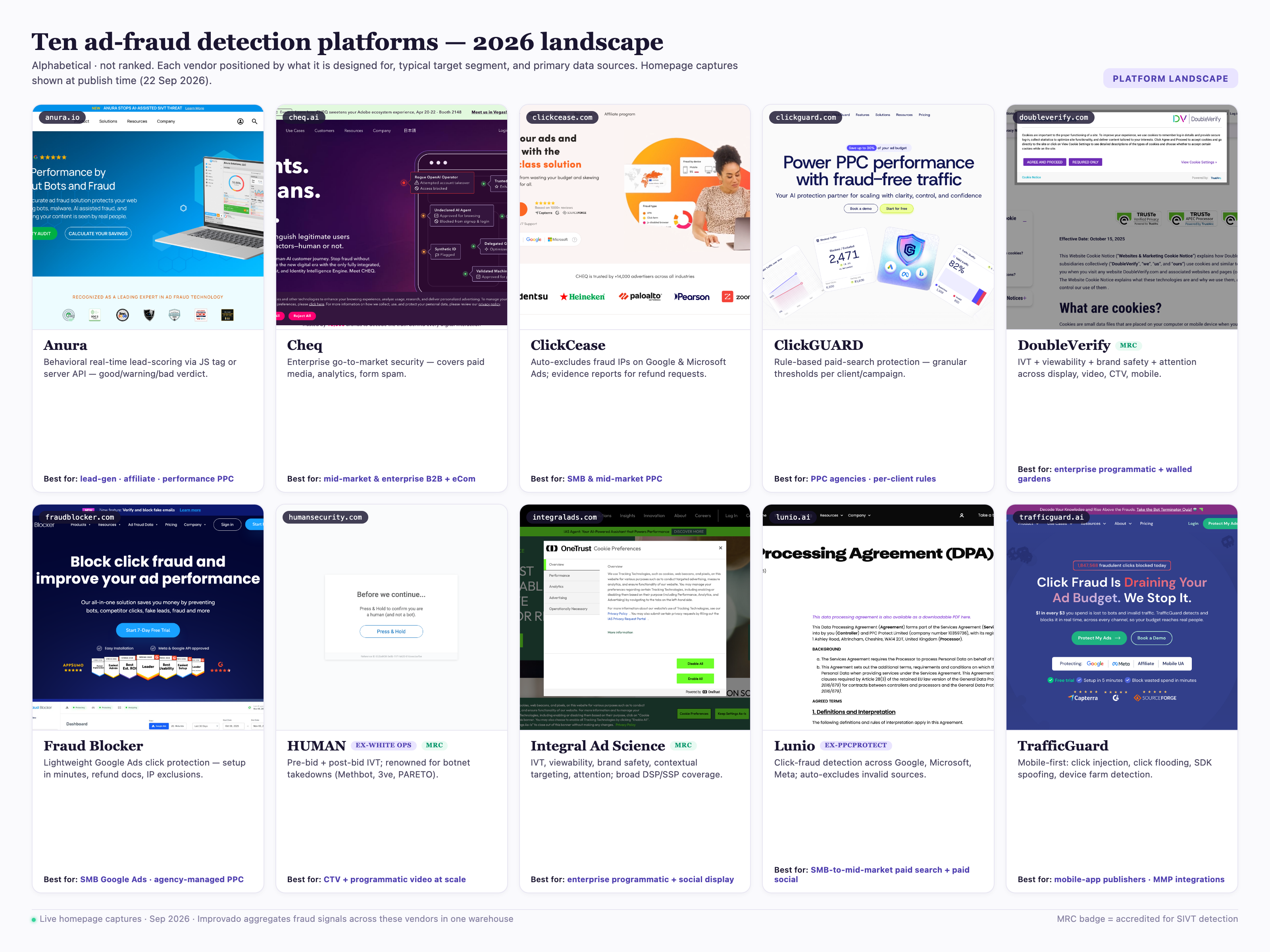Image resolution: width=1270 pixels, height=952 pixels.
Task: Click AGREE AND PROCEED on DoubleVerify
Action: [x=1044, y=162]
